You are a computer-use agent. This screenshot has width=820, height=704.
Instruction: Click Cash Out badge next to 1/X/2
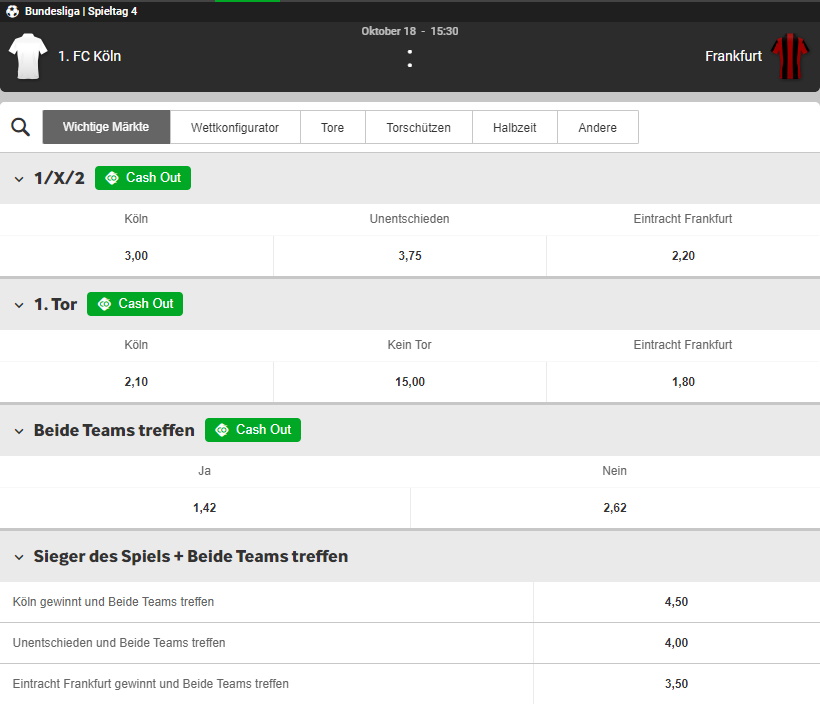click(x=143, y=178)
